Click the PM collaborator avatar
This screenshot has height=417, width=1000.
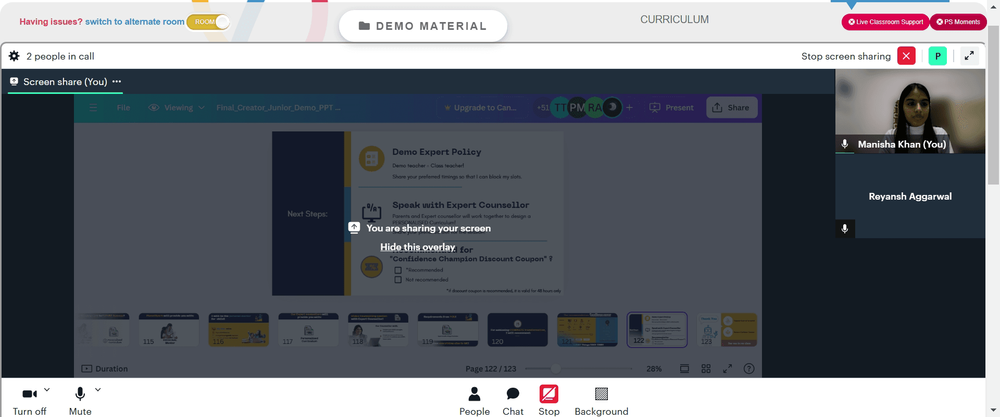[x=577, y=108]
